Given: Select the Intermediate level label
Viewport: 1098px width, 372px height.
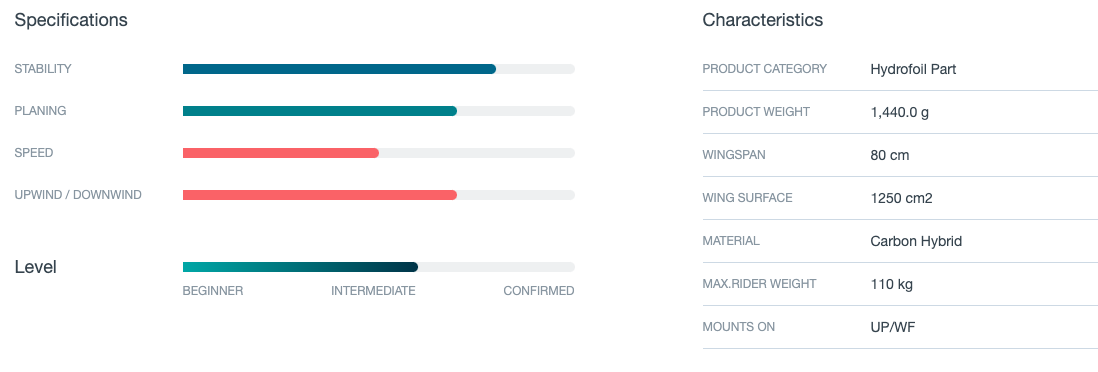Looking at the screenshot, I should click(373, 291).
